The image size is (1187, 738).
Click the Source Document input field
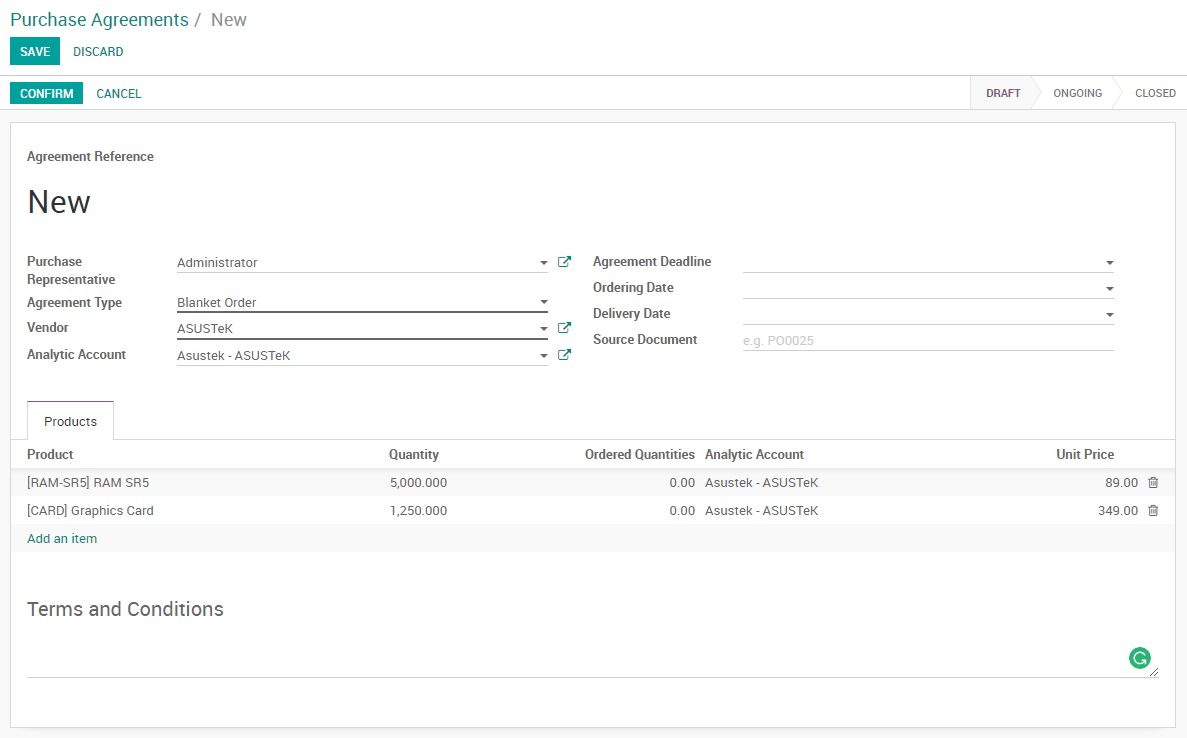(x=927, y=341)
